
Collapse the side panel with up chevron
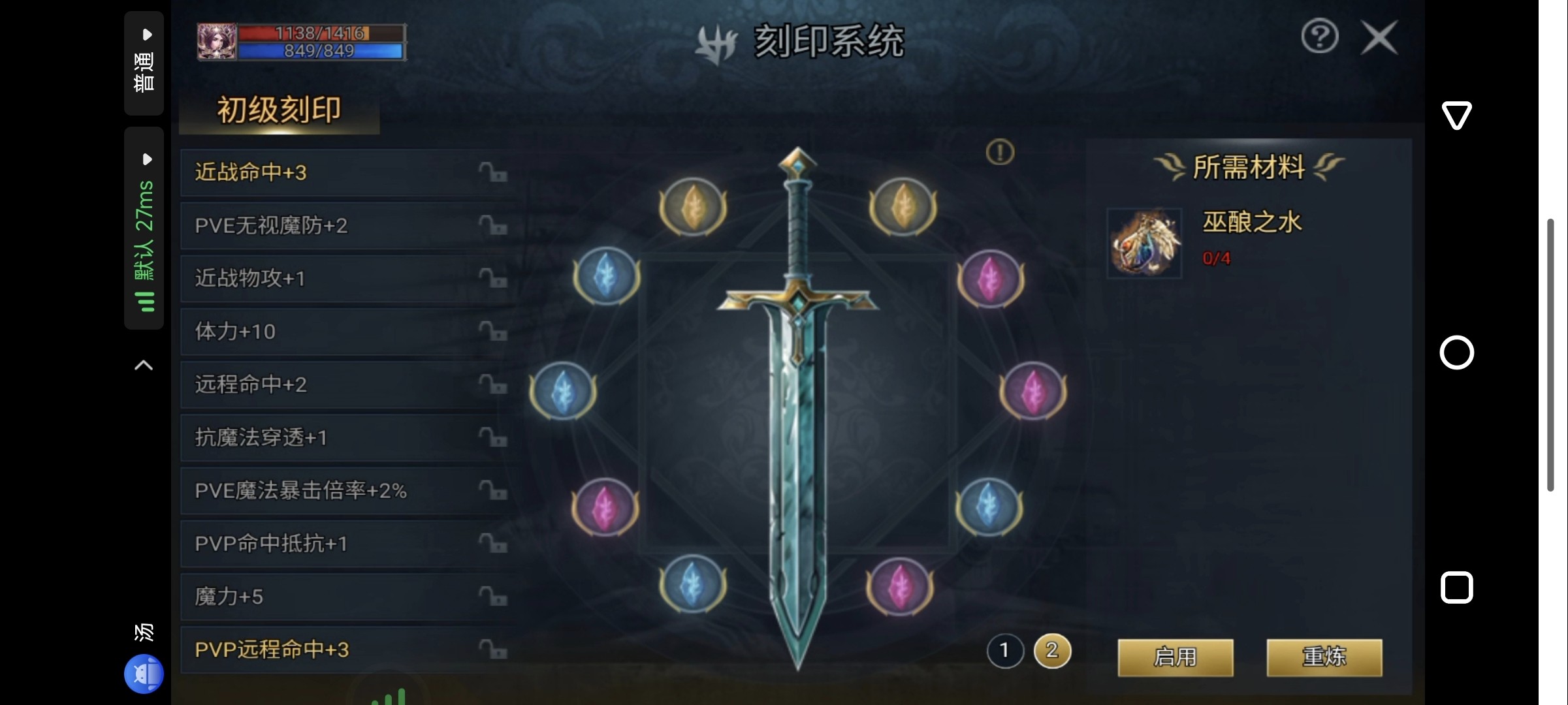(x=144, y=366)
